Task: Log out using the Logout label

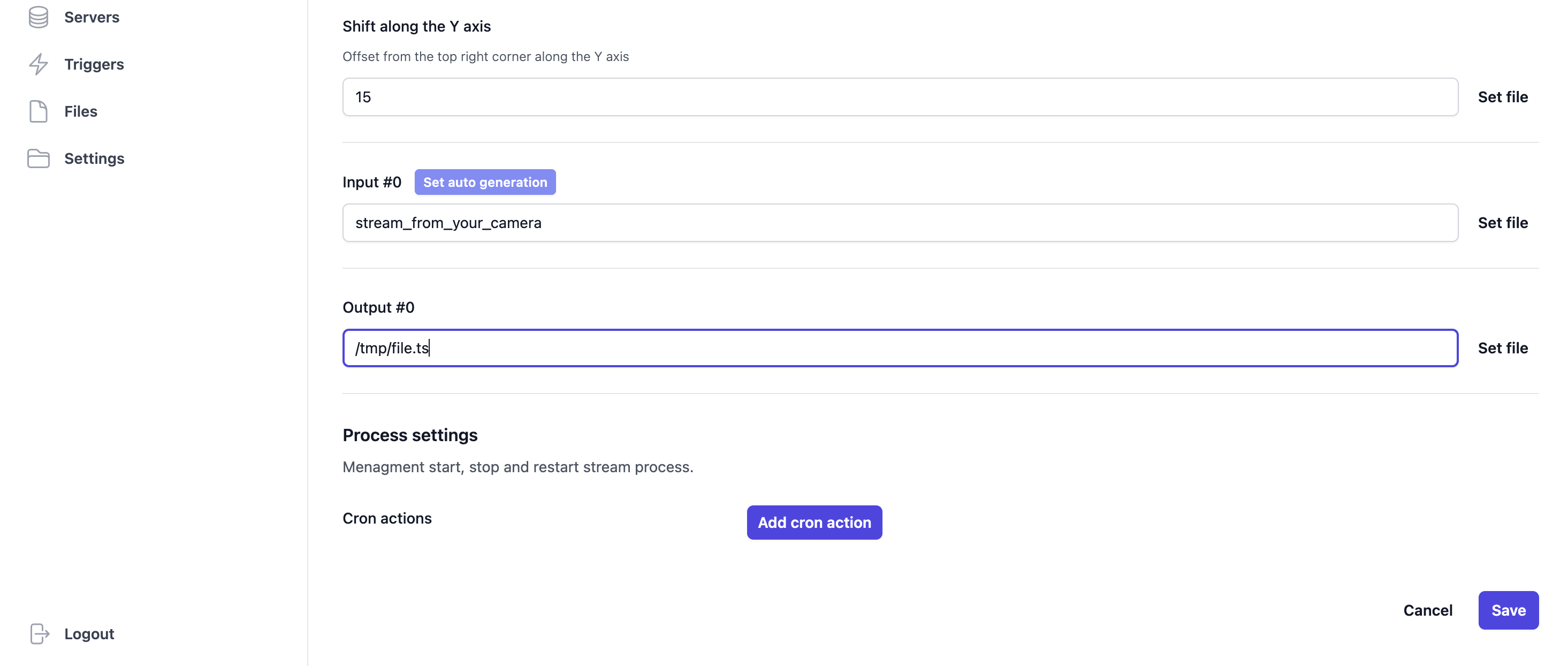Action: click(89, 634)
